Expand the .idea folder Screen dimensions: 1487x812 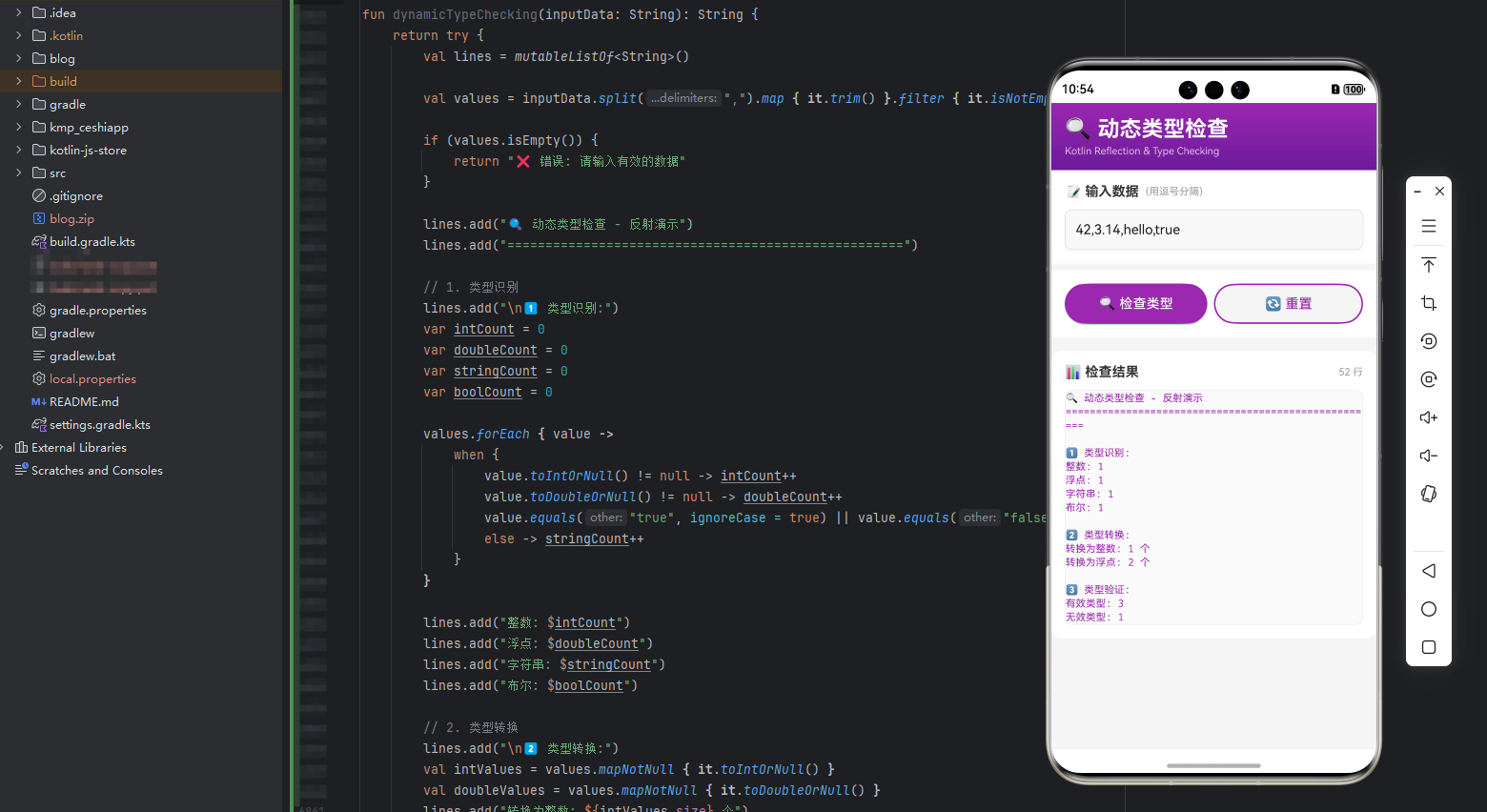coord(18,12)
